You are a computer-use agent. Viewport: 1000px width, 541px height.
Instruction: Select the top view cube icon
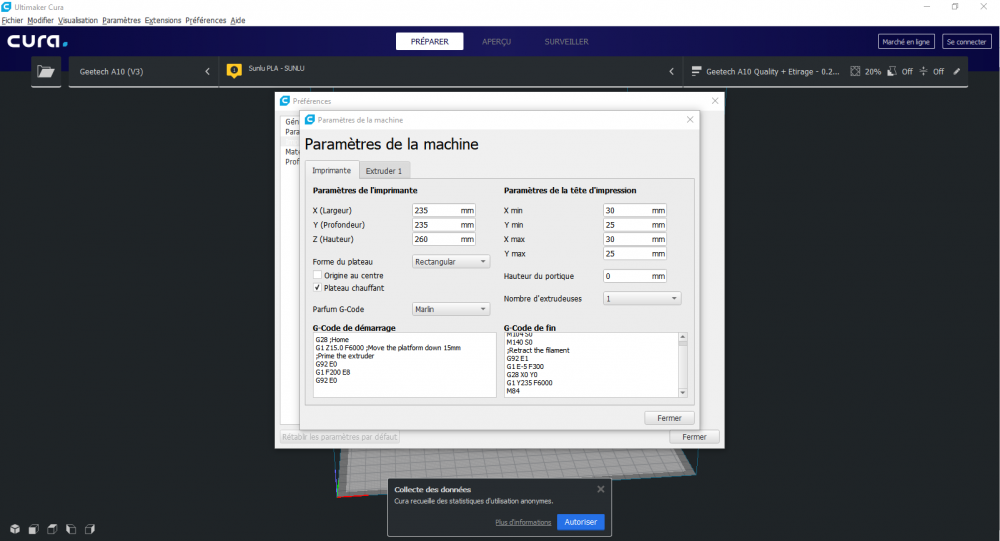click(52, 529)
